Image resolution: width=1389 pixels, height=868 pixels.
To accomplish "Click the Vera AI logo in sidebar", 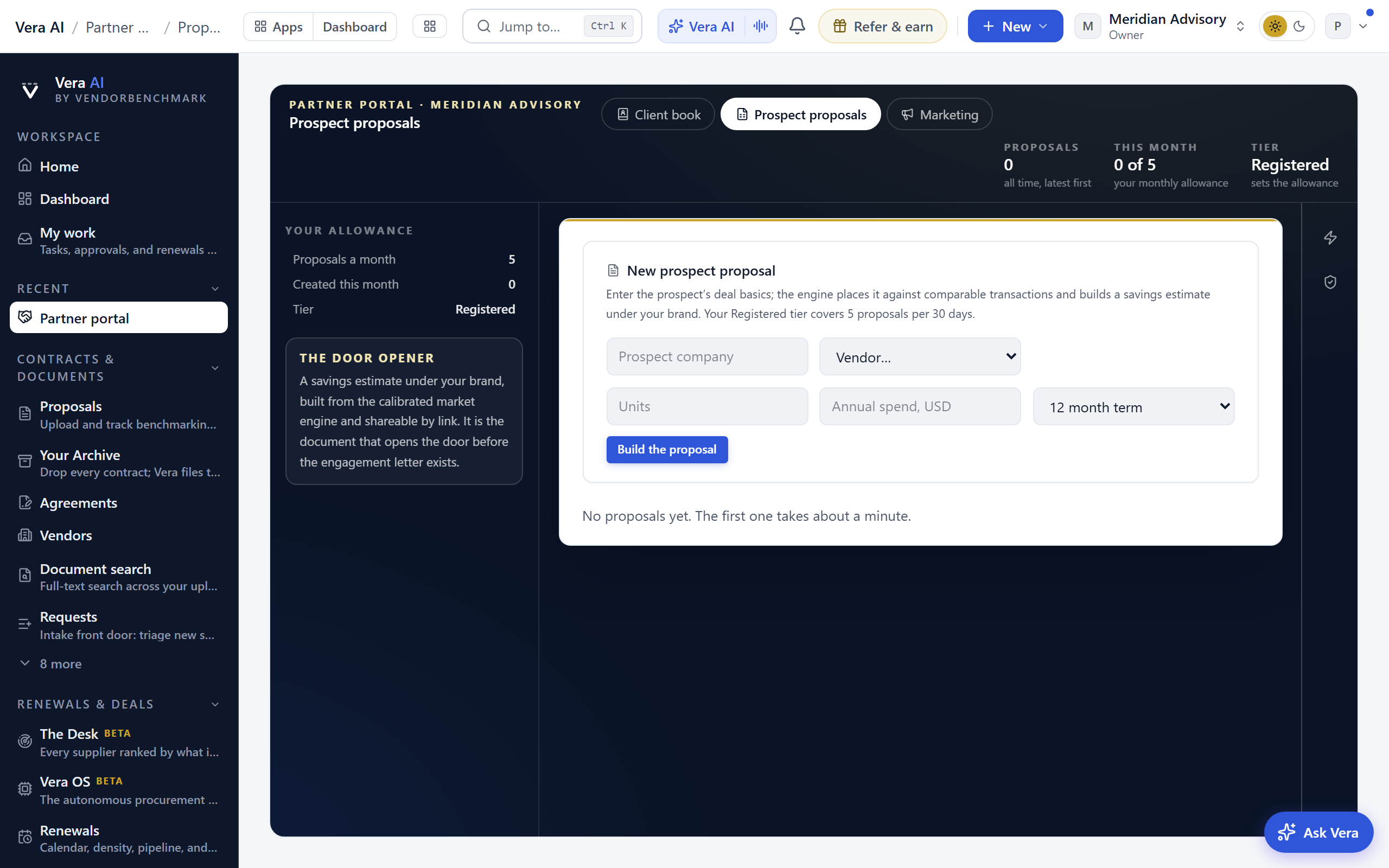I will pyautogui.click(x=30, y=90).
